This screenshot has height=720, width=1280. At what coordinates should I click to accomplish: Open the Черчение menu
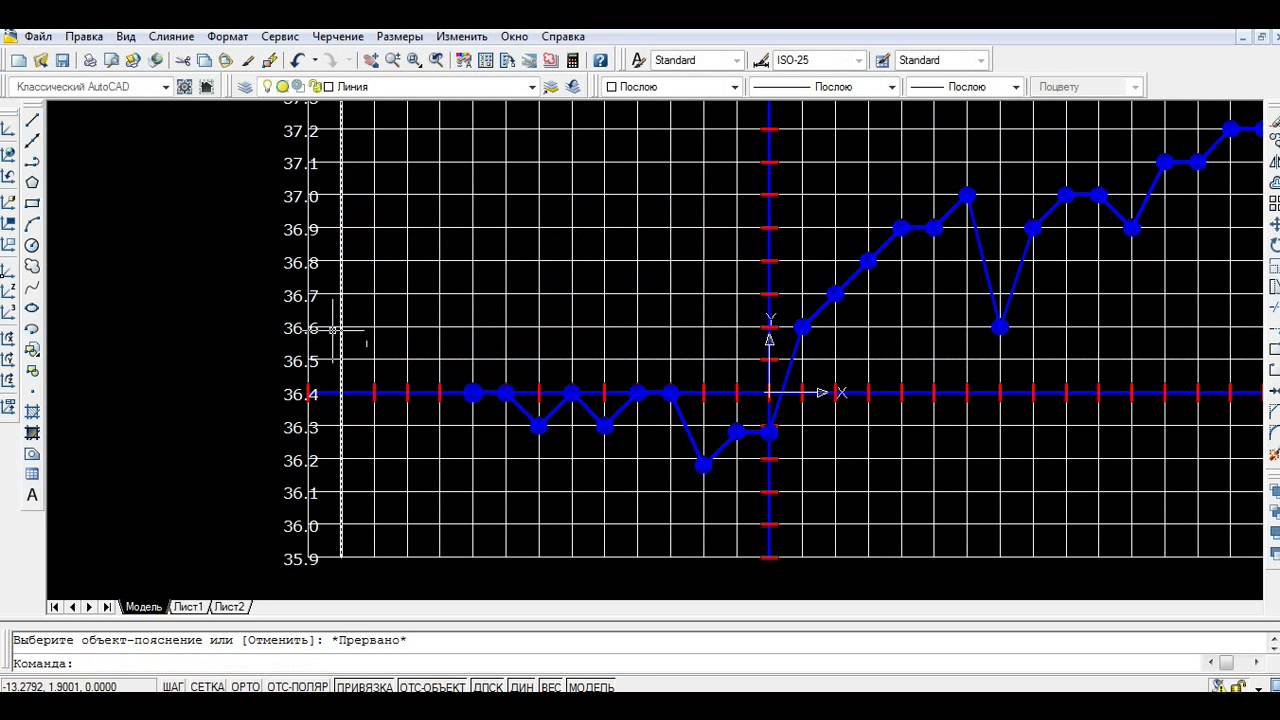coord(338,37)
